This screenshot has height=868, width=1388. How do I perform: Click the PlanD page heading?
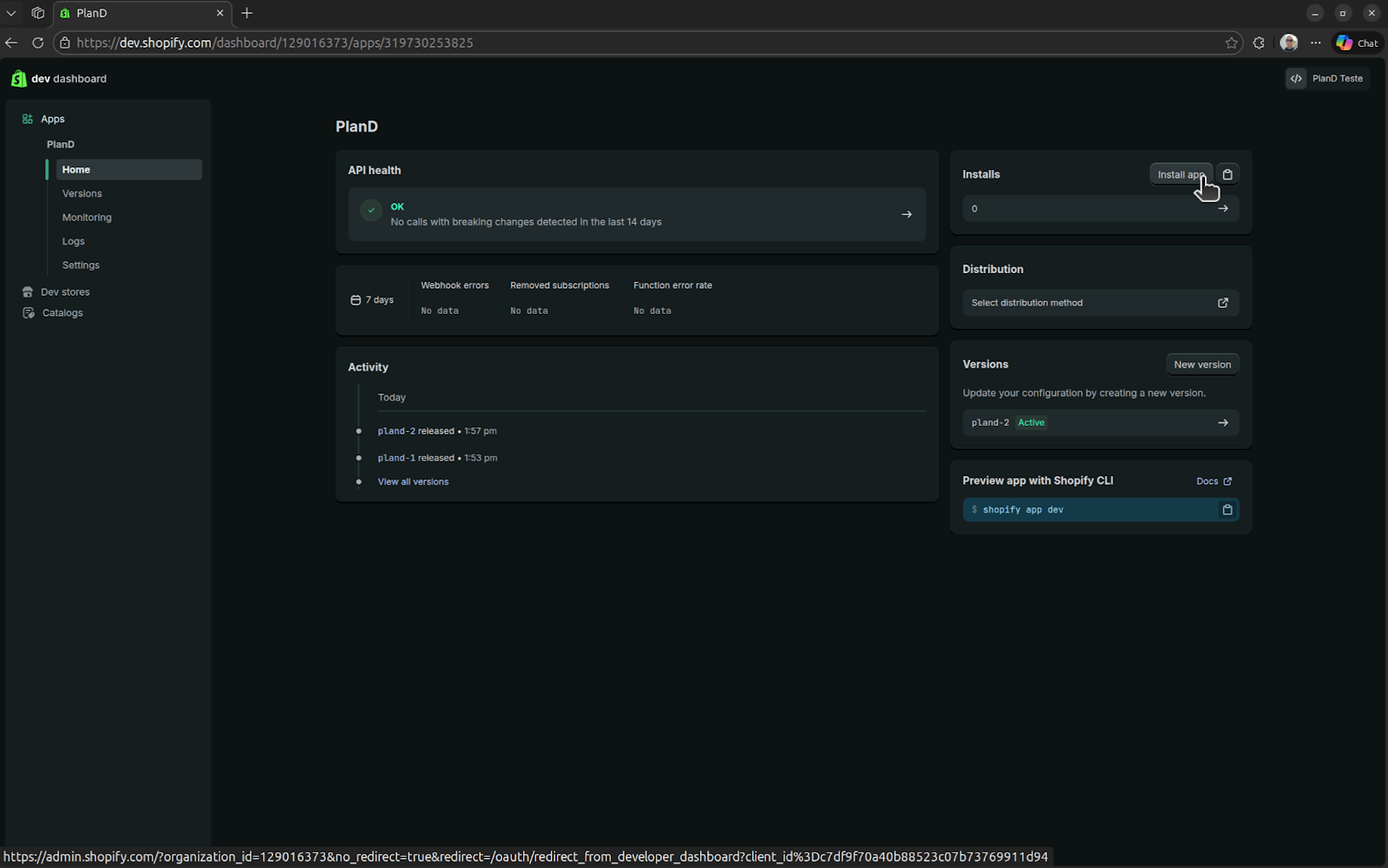(x=357, y=127)
